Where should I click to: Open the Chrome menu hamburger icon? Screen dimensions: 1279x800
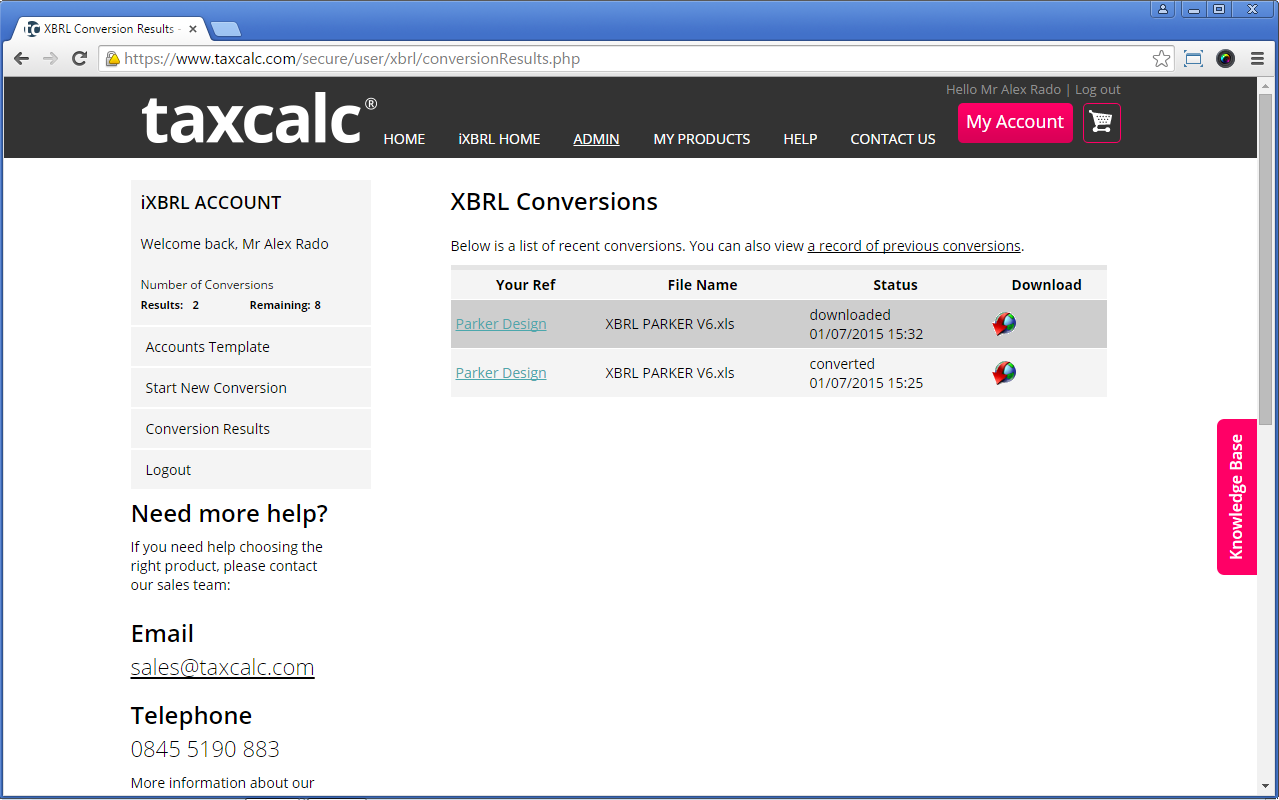pos(1257,59)
